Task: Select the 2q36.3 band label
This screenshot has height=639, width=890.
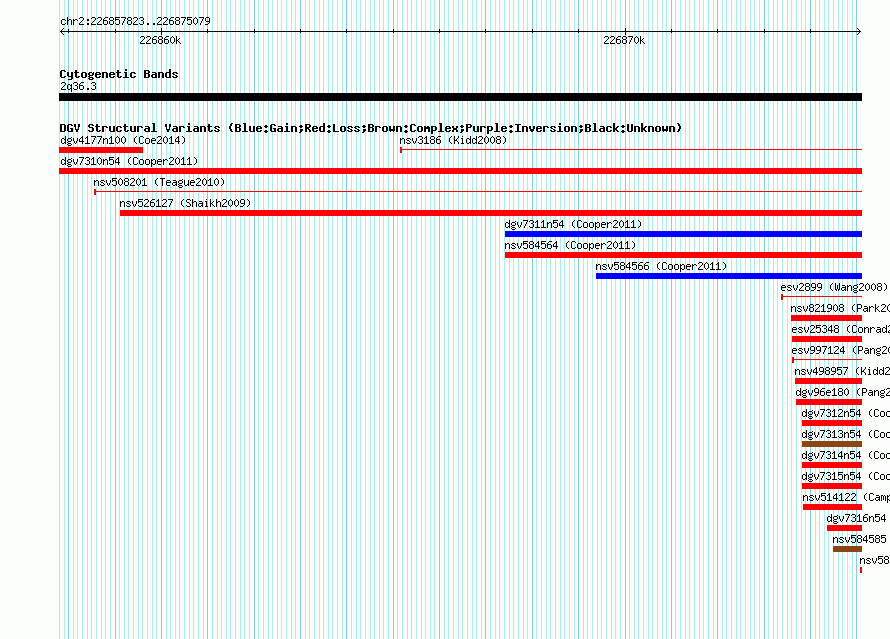Action: 78,86
